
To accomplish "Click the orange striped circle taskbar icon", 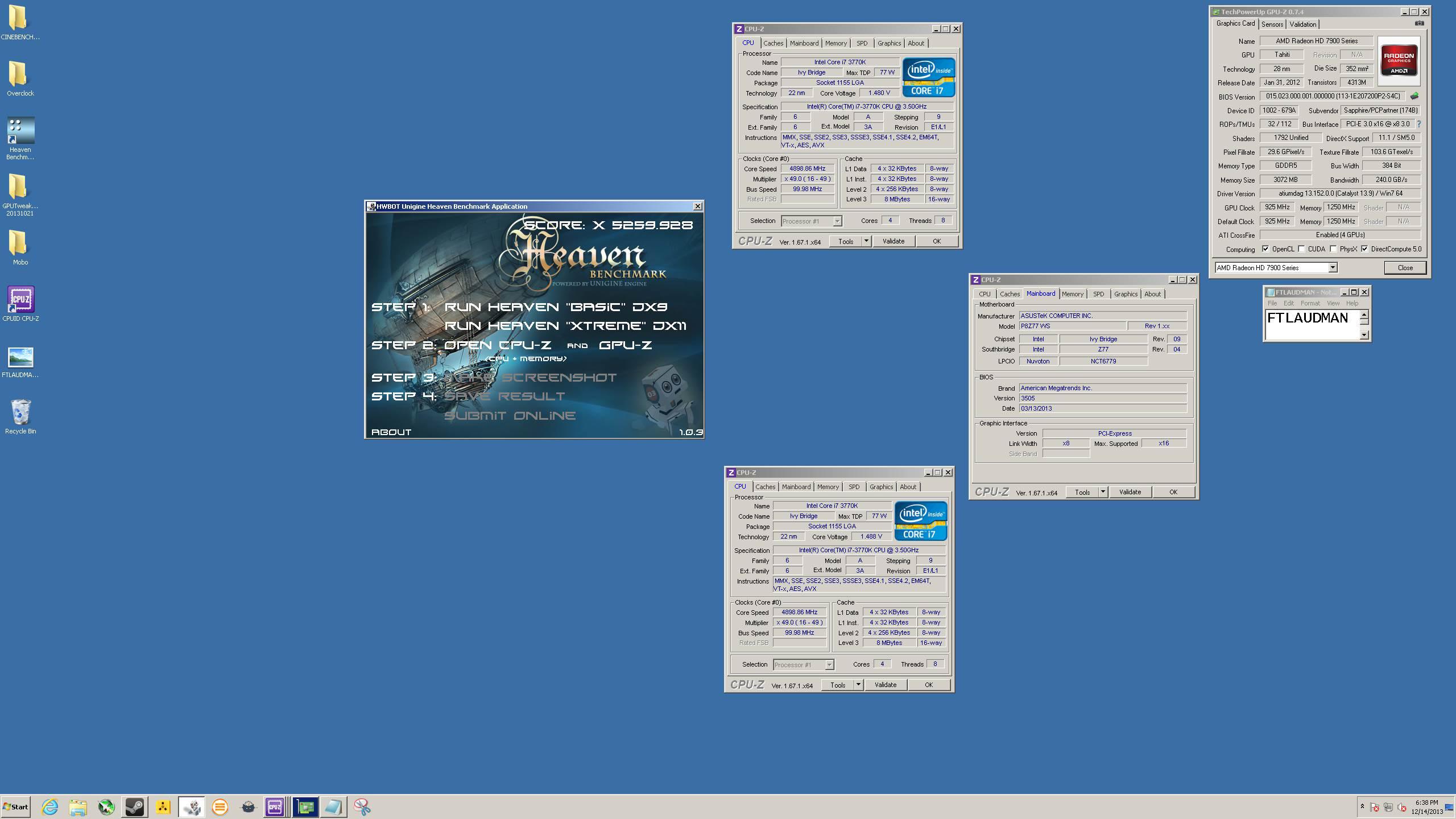I will (220, 806).
